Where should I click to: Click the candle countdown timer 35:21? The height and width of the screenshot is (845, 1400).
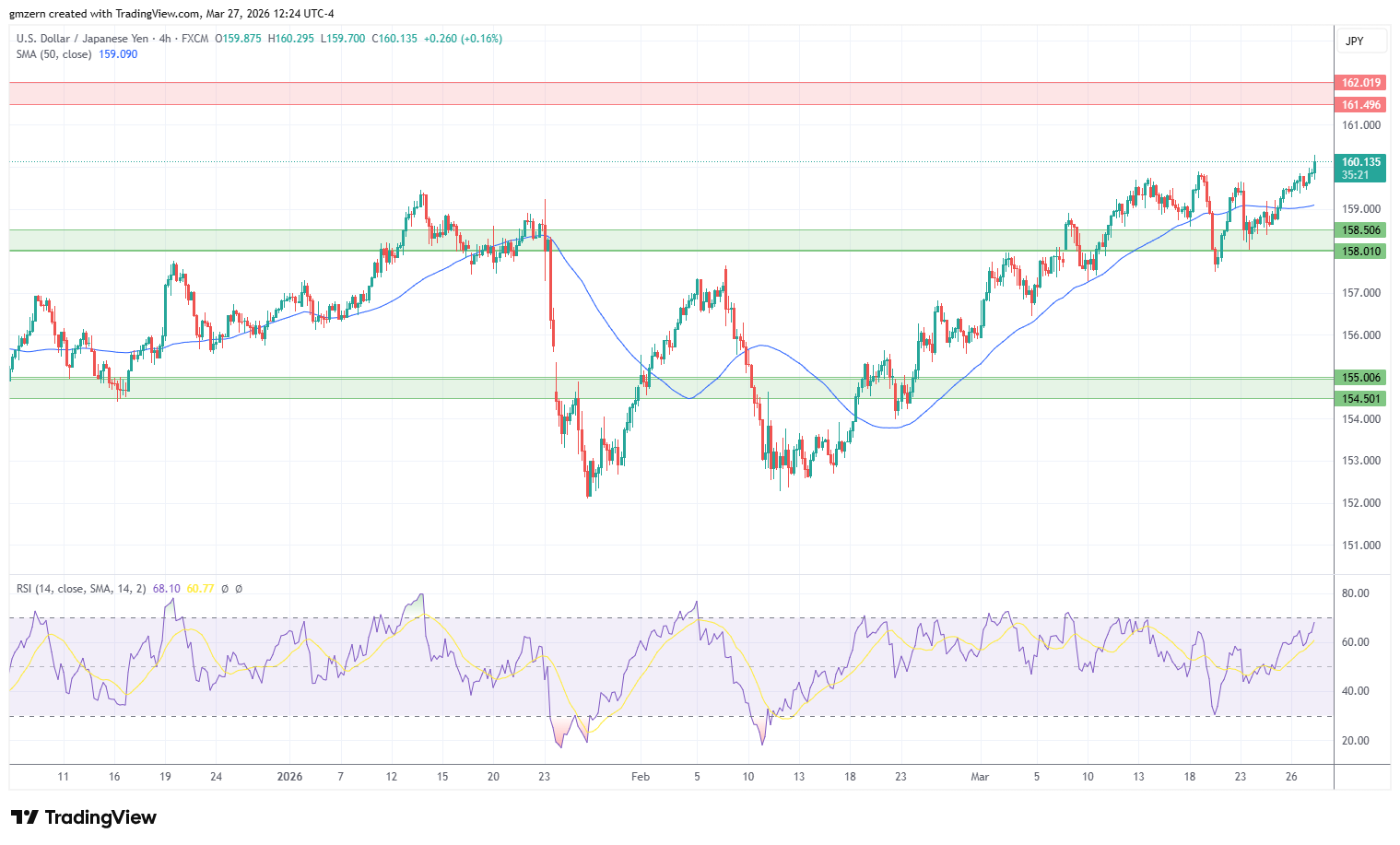[1355, 175]
